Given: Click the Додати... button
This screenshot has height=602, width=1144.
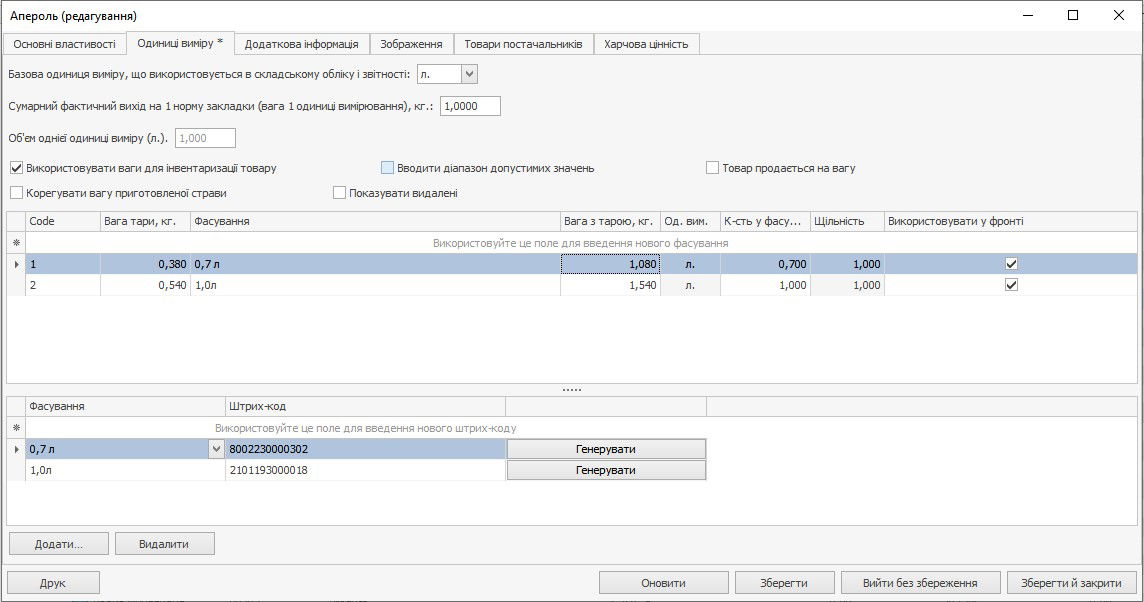Looking at the screenshot, I should (x=58, y=544).
